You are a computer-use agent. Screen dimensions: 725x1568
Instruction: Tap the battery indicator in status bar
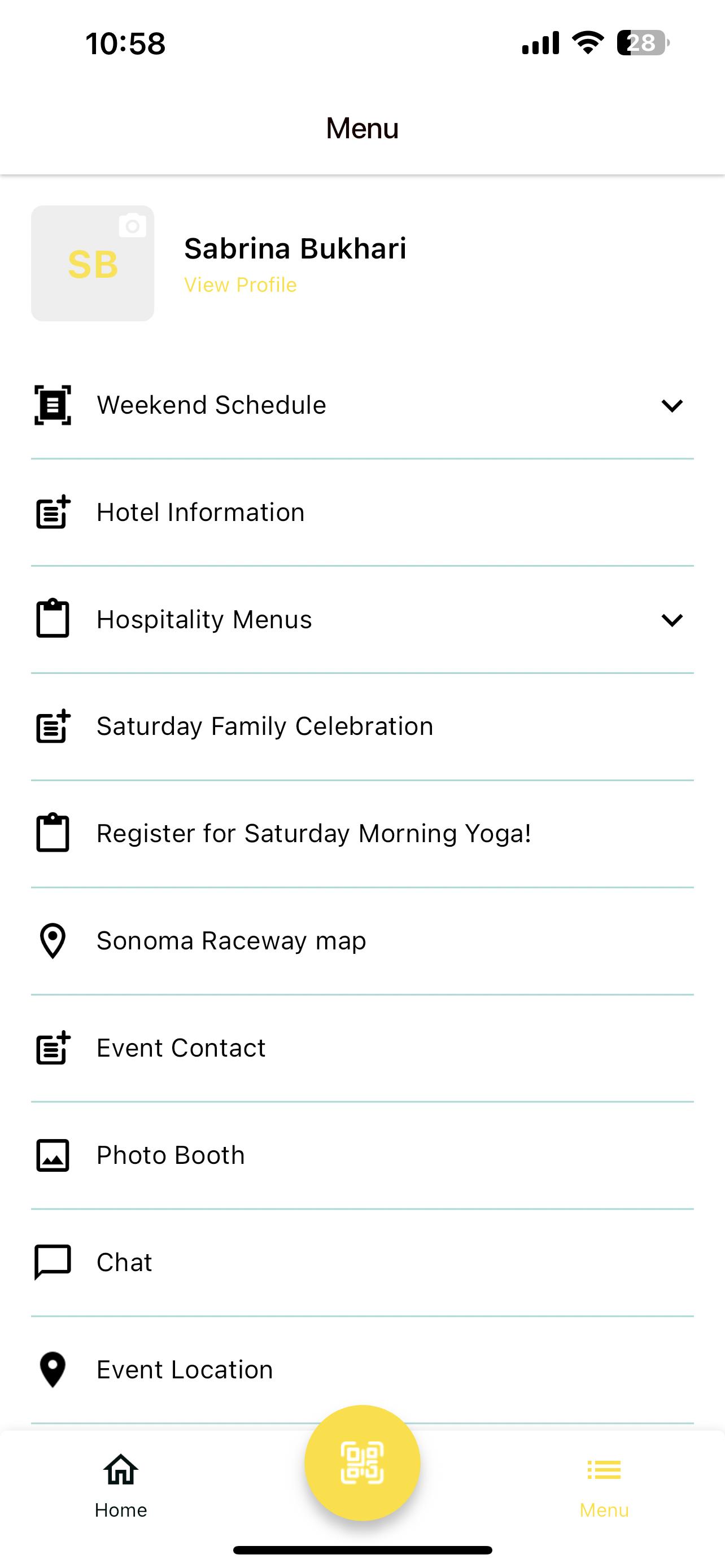click(643, 43)
